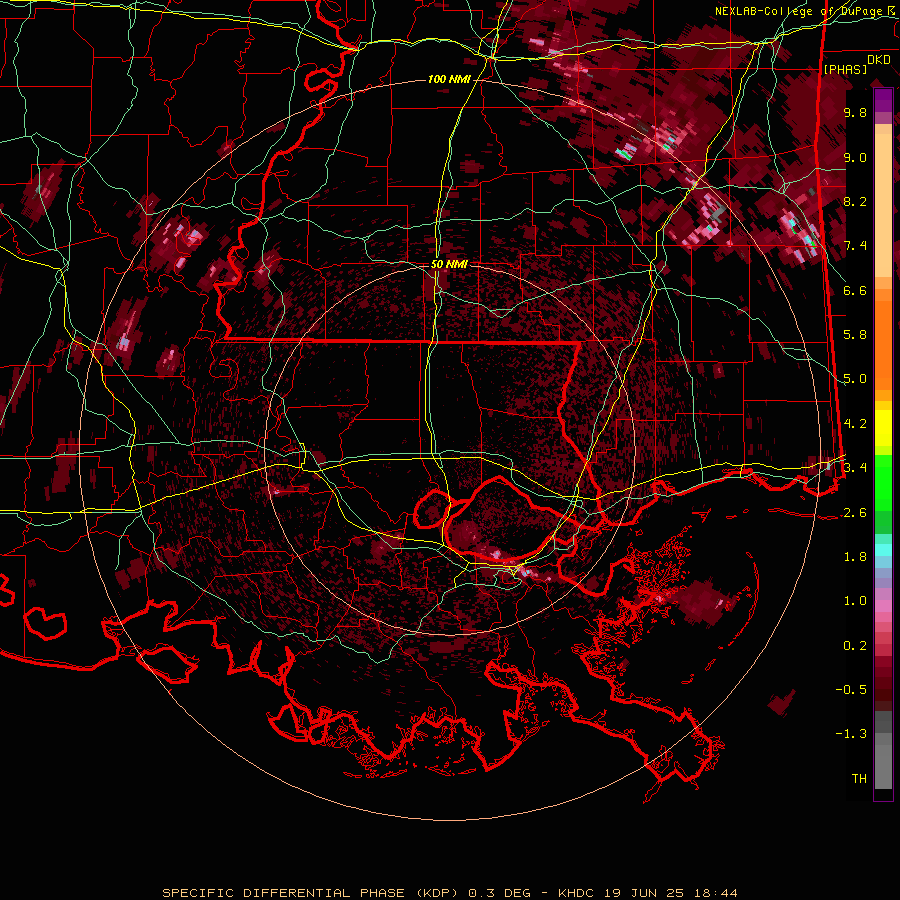900x900 pixels.
Task: Click the TH legend label
Action: (x=859, y=779)
